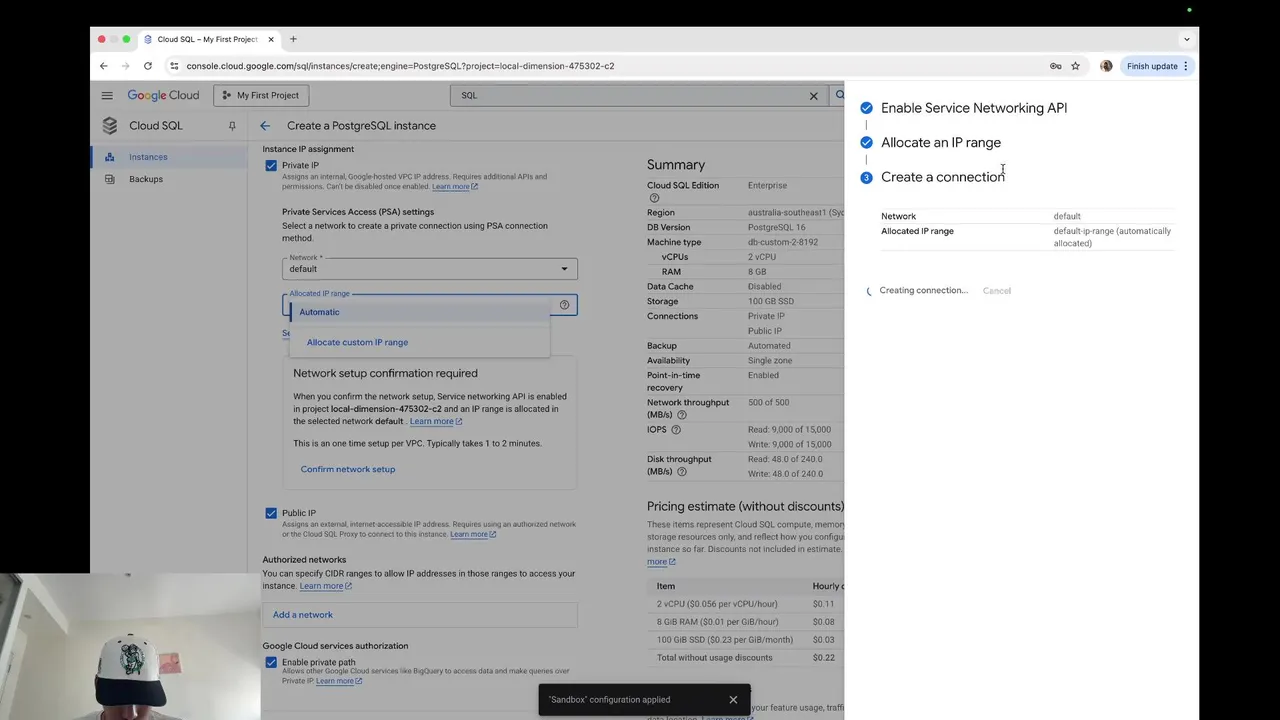Open Learn more link in network setup box
Screen dimensions: 1280x720
(x=436, y=421)
